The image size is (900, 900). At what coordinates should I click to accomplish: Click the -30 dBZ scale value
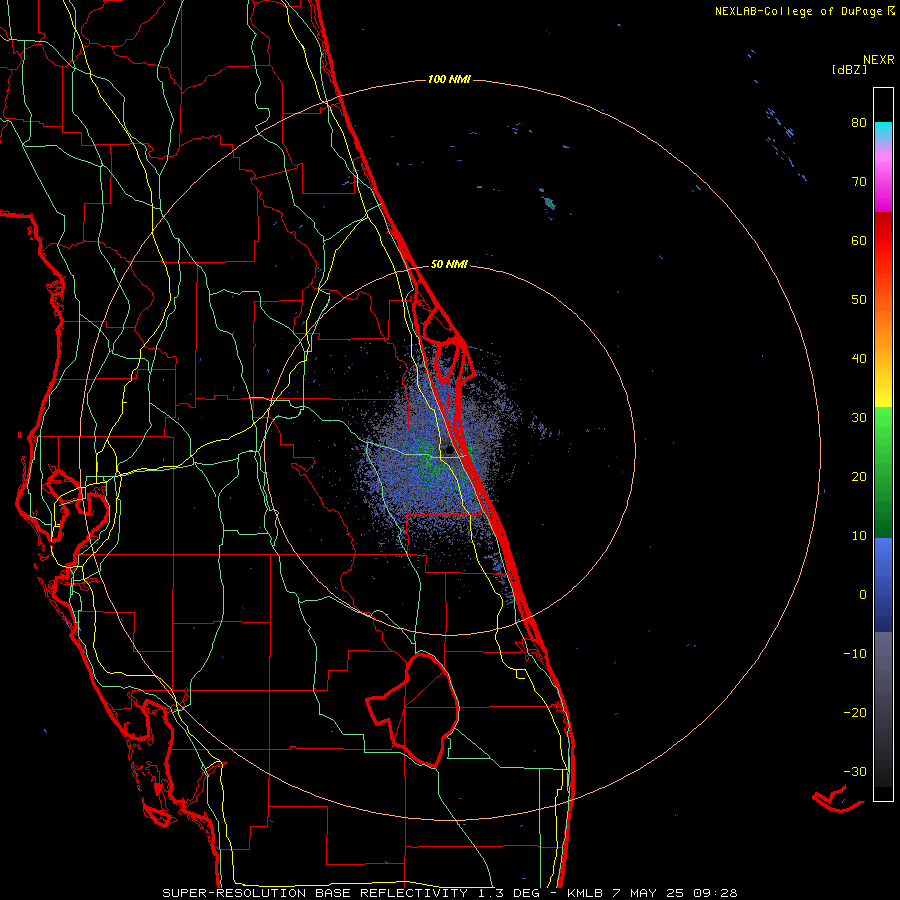click(855, 771)
